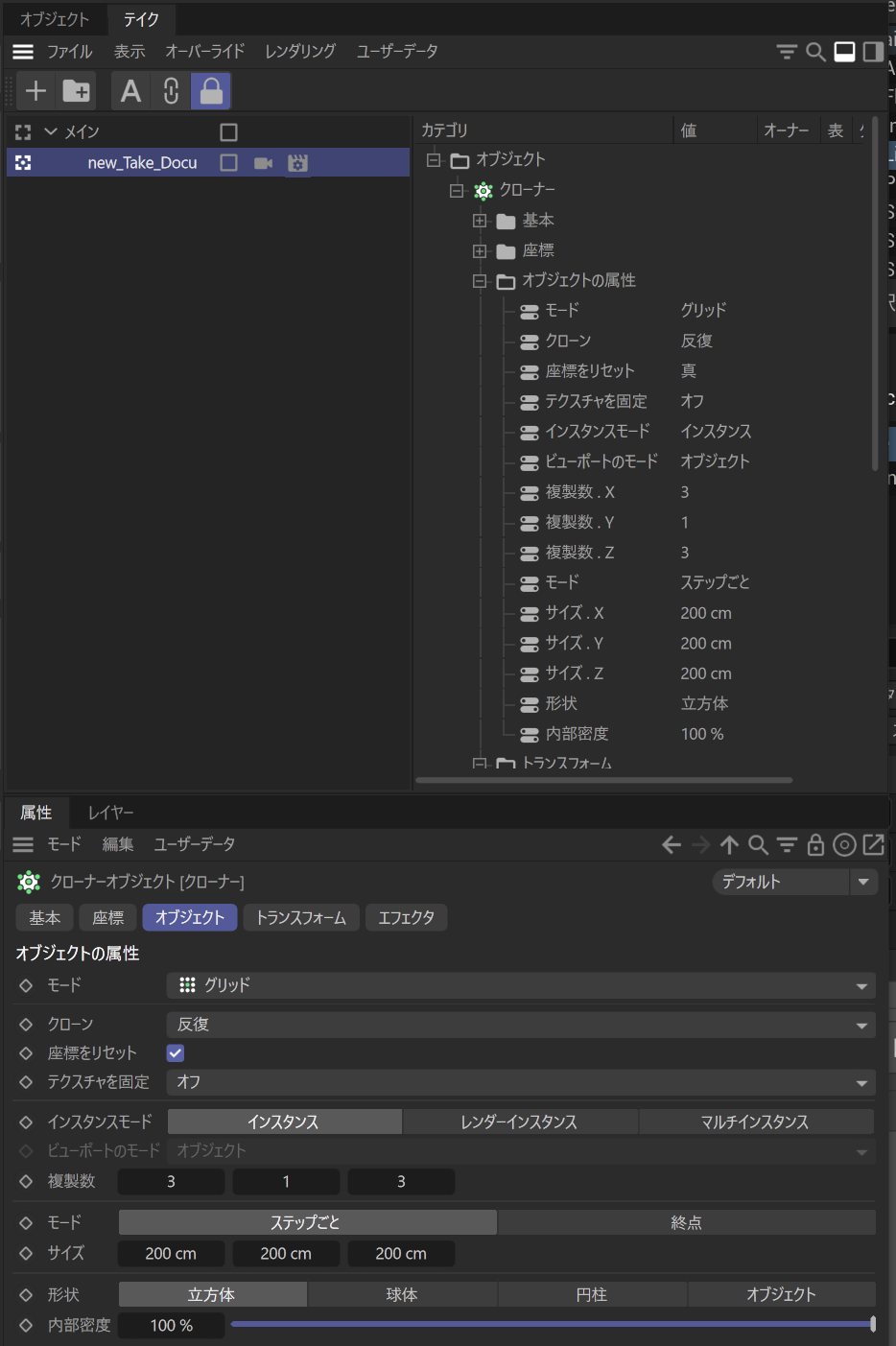
Task: Select マルチインスタンス instance mode
Action: click(756, 1122)
